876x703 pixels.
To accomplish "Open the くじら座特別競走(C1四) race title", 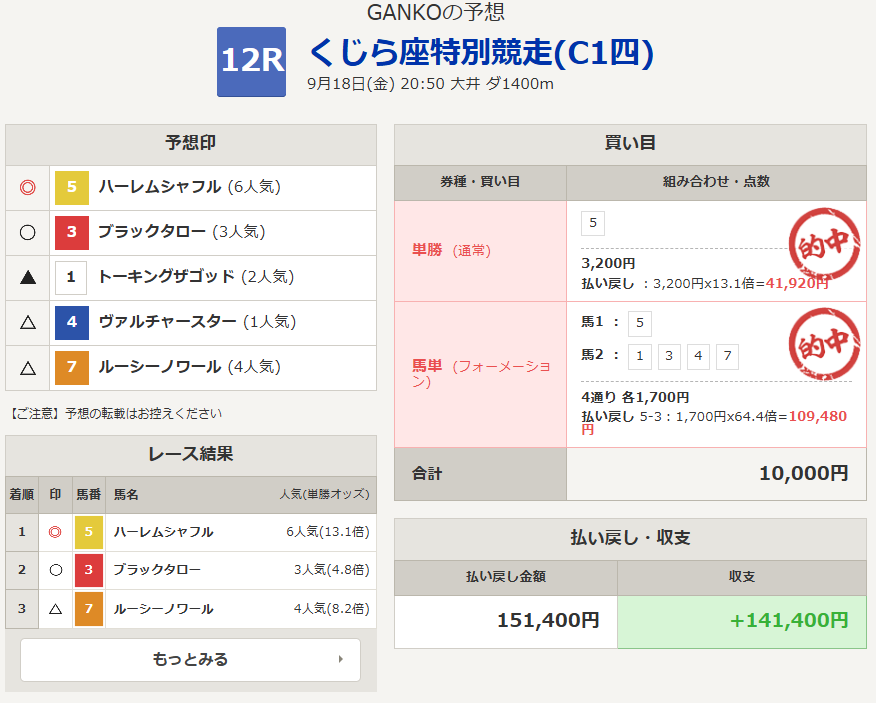I will 481,53.
